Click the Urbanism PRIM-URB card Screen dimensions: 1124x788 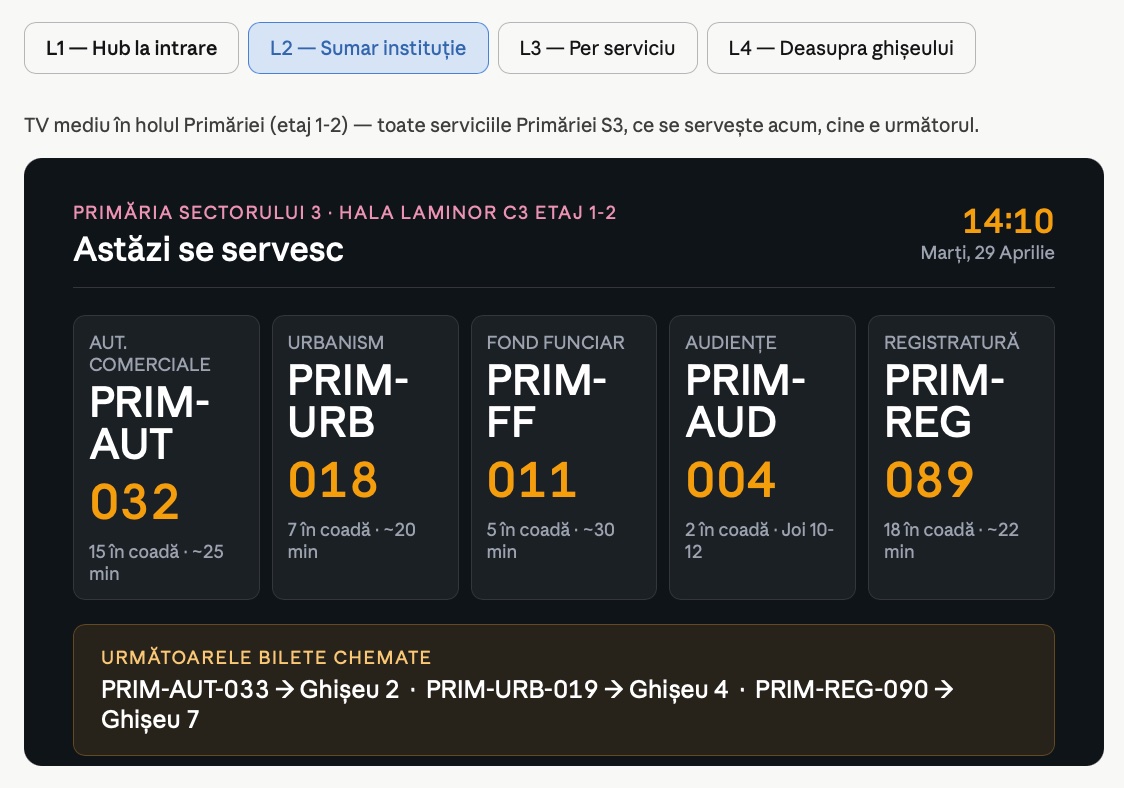365,457
